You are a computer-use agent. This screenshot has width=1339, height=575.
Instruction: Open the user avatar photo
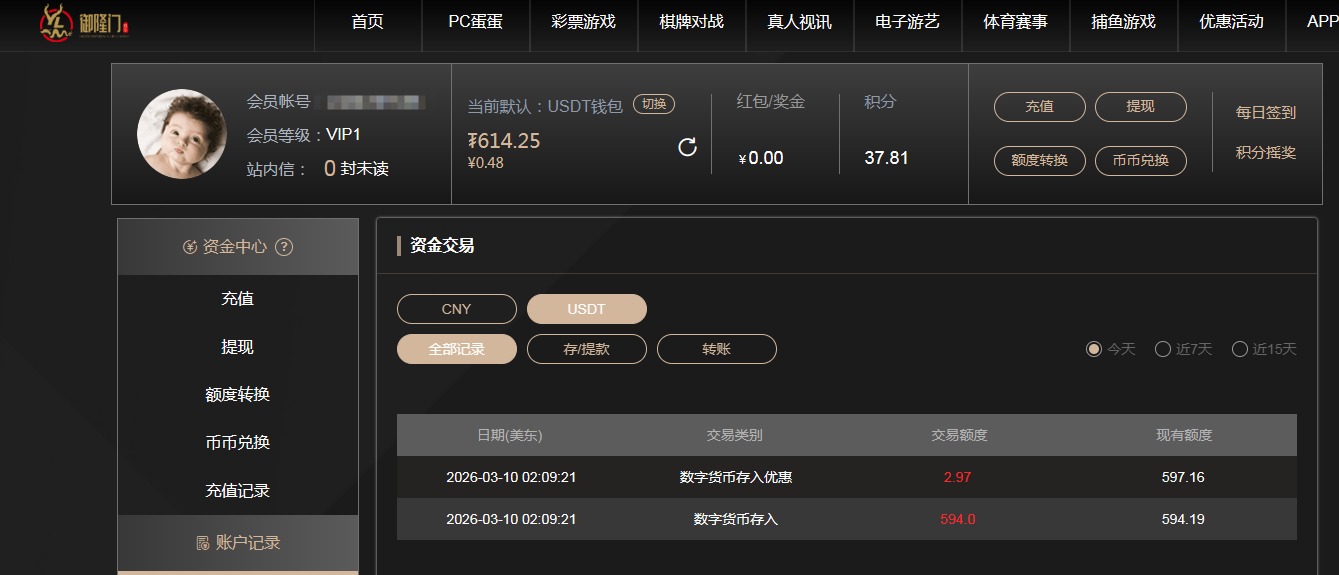point(182,134)
